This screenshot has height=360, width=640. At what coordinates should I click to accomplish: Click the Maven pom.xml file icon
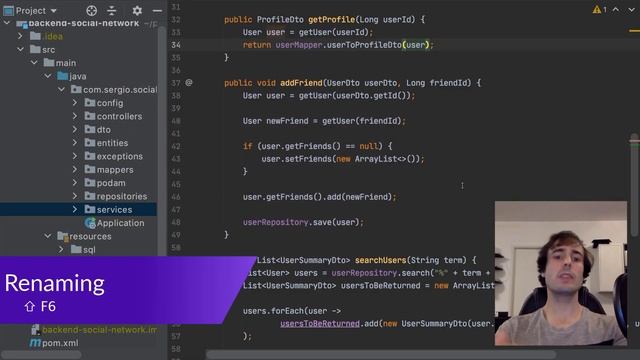point(36,343)
